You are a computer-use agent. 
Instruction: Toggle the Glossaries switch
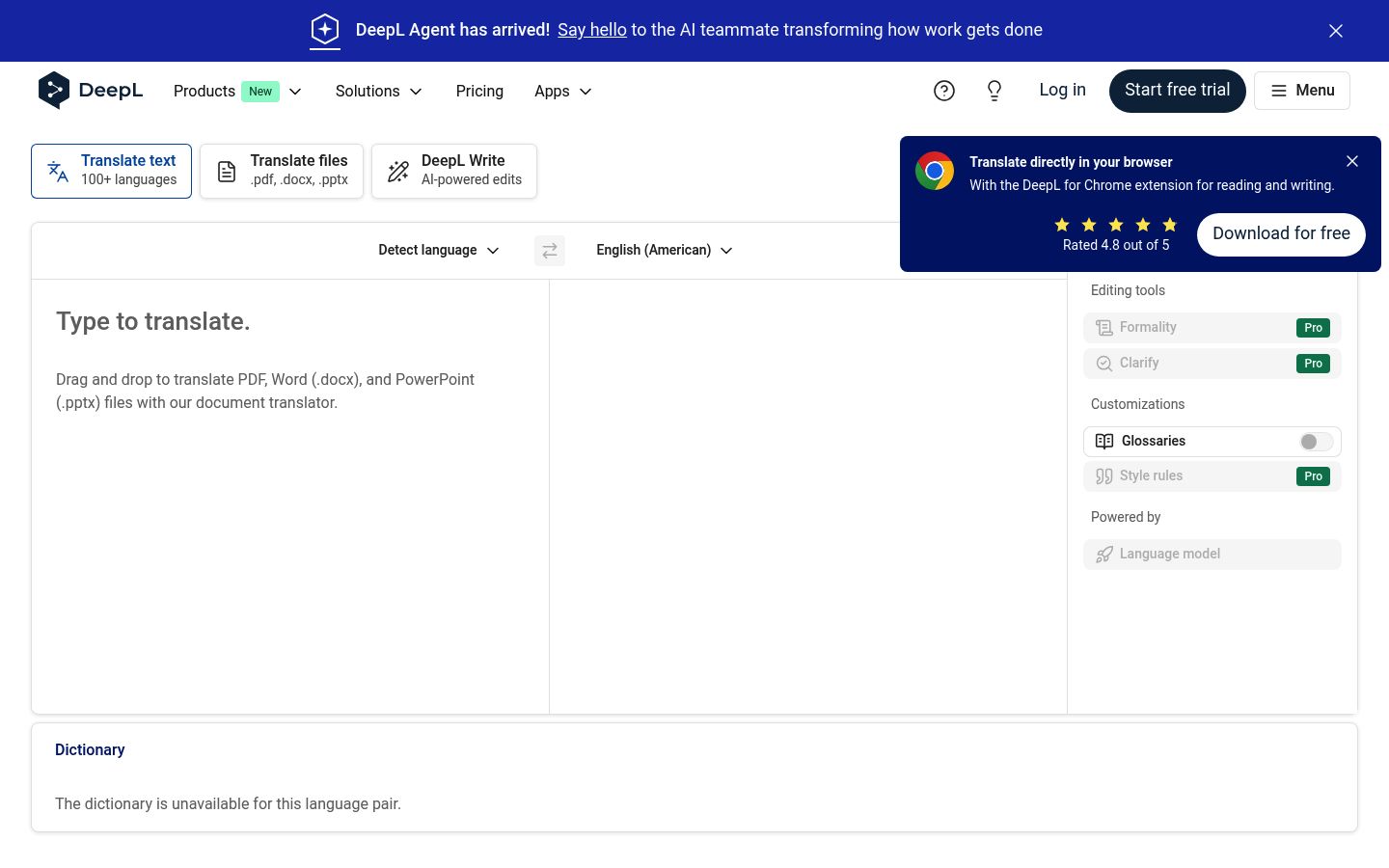(x=1316, y=442)
